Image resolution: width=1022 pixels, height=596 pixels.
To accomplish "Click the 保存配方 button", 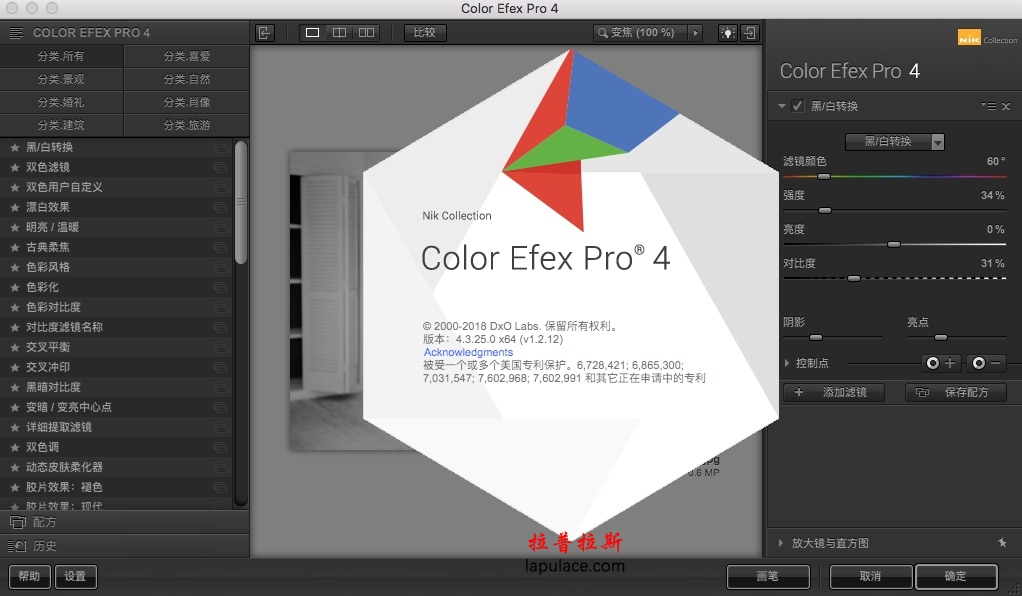I will 956,392.
